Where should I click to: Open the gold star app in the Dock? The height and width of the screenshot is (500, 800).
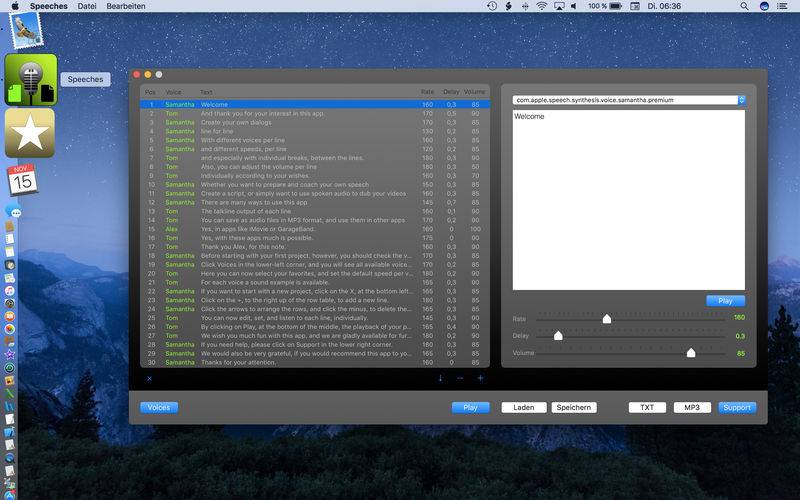(30, 133)
